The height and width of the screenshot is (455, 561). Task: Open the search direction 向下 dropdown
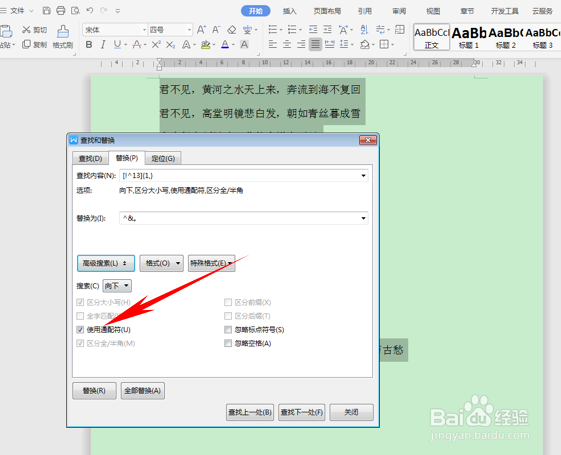(x=117, y=286)
